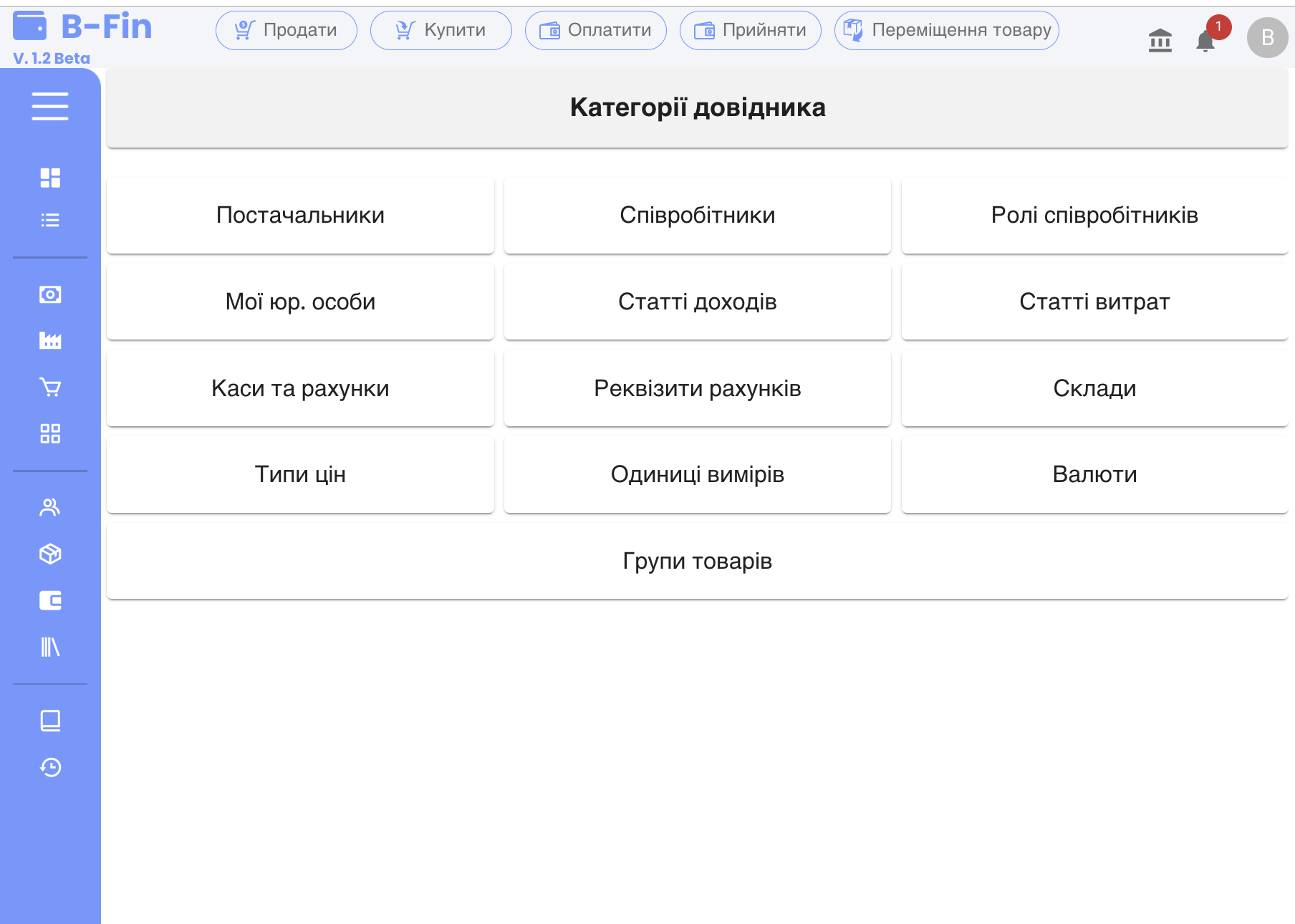This screenshot has width=1295, height=924.
Task: Open the Статті витрат category
Action: (1094, 302)
